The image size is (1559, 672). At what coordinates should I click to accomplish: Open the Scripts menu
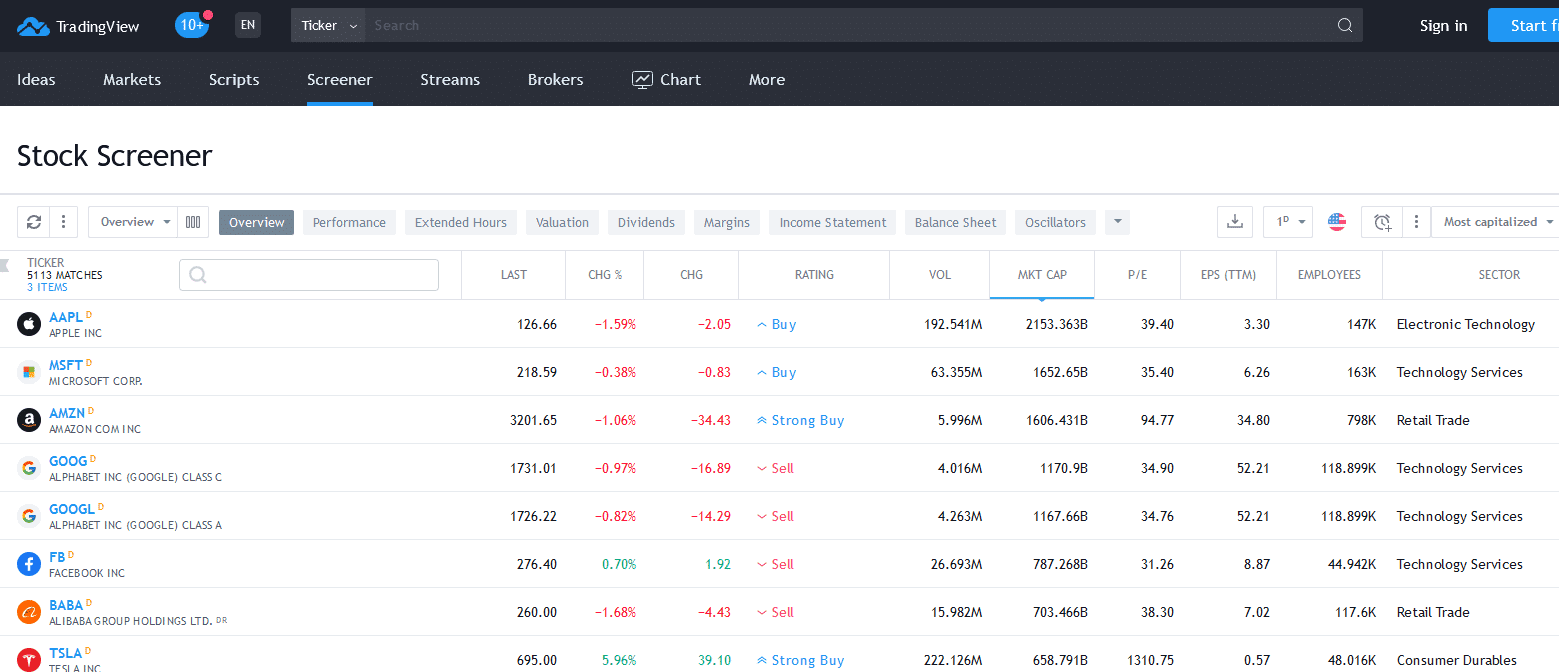coord(234,80)
